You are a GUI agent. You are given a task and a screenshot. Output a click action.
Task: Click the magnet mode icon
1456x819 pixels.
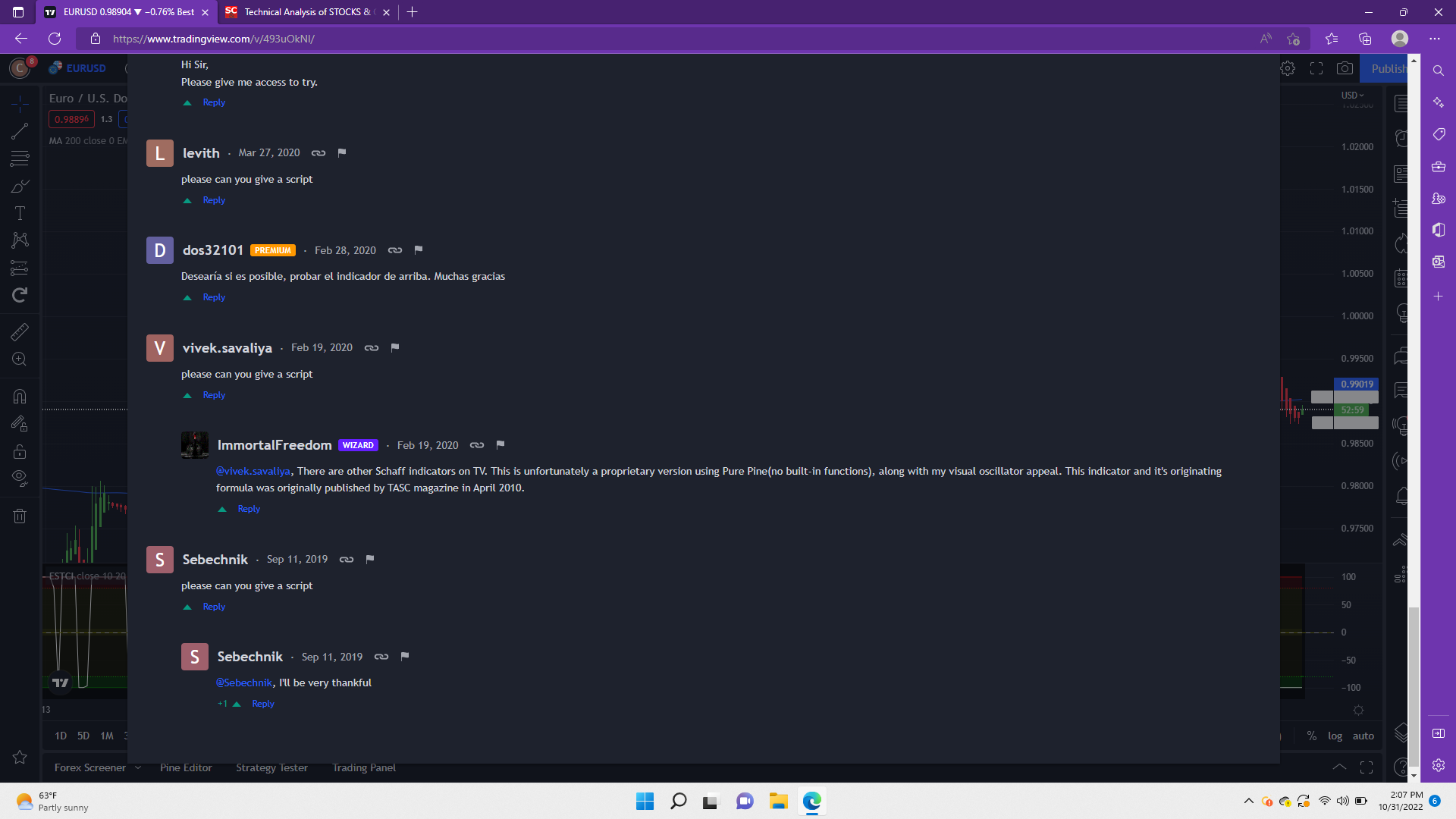(x=20, y=396)
